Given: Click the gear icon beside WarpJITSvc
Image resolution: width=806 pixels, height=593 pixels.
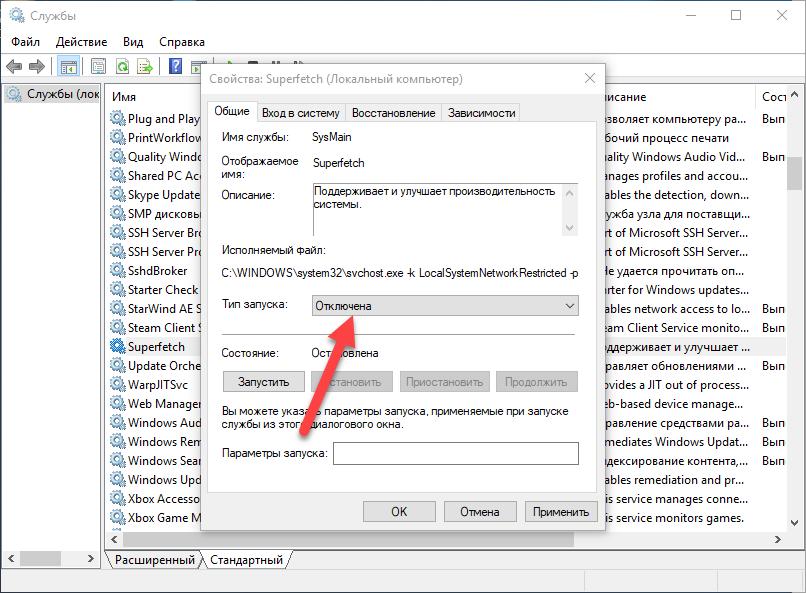Looking at the screenshot, I should pos(118,385).
